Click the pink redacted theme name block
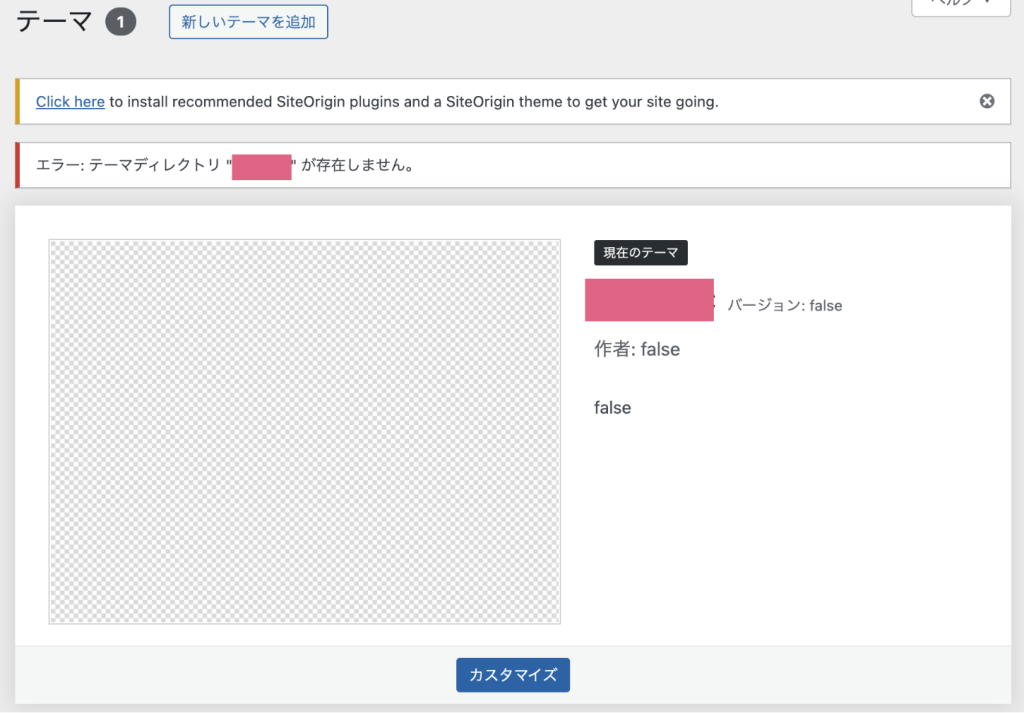The height and width of the screenshot is (713, 1024). click(649, 300)
